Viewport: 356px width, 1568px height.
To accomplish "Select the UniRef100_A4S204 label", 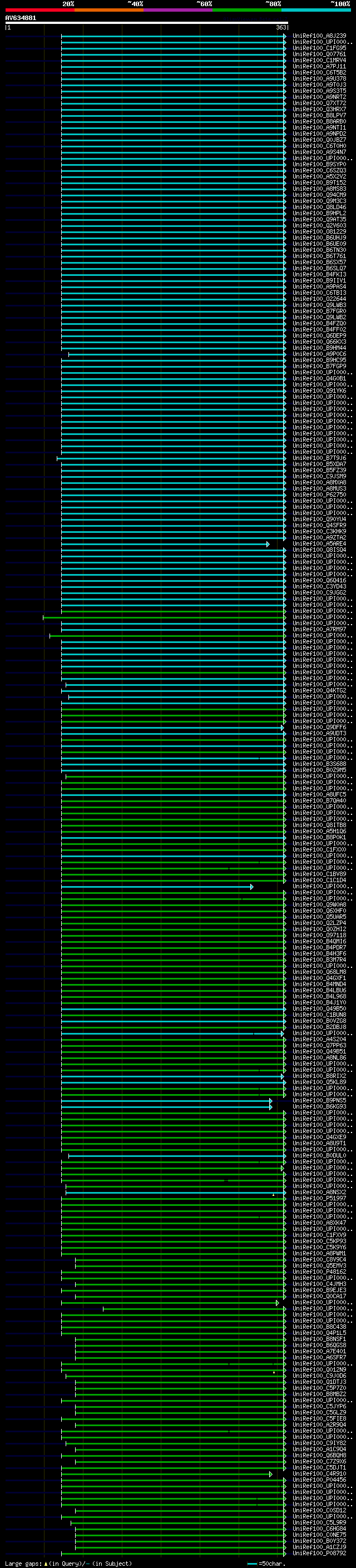I will coord(319,1040).
